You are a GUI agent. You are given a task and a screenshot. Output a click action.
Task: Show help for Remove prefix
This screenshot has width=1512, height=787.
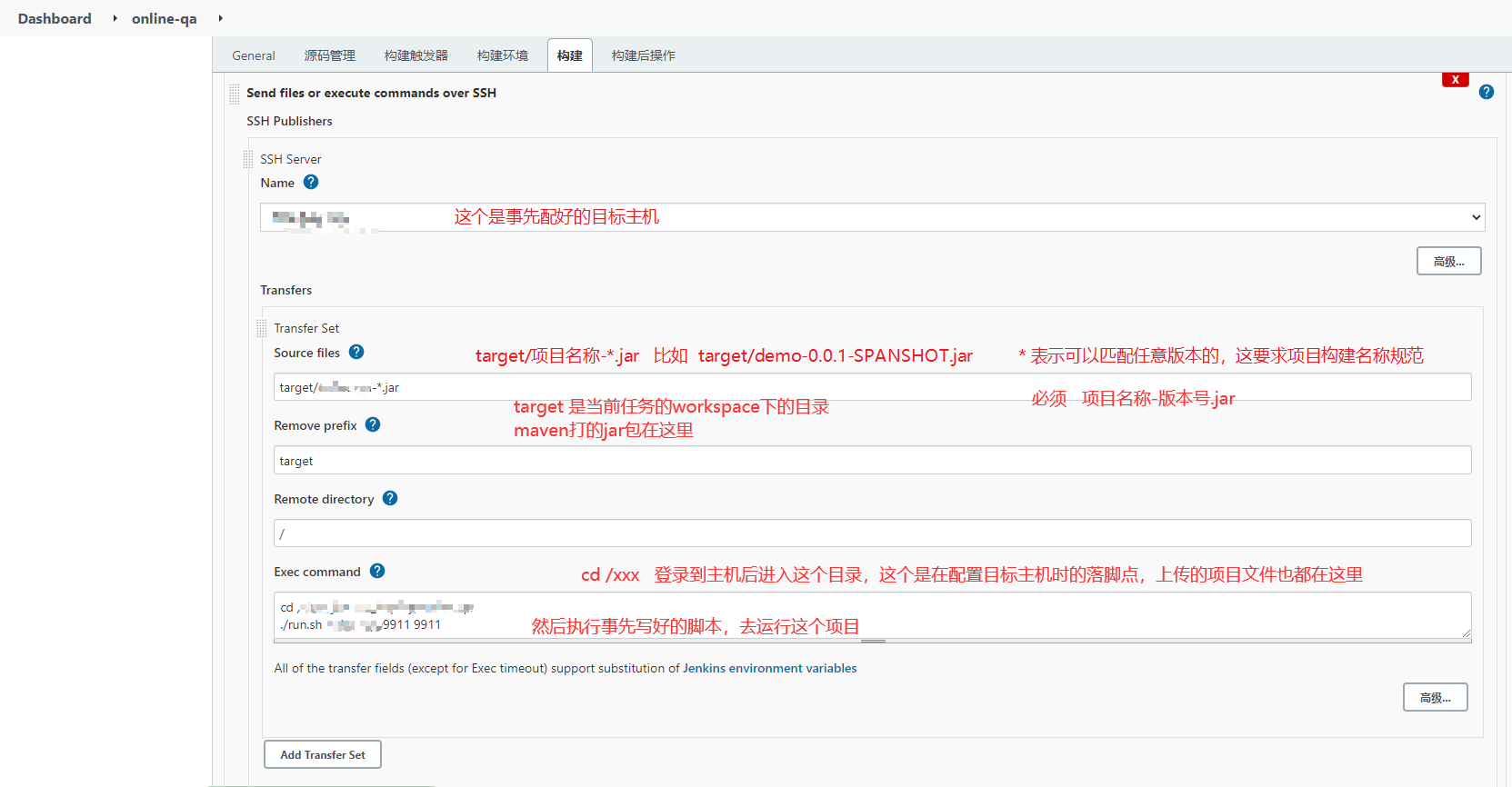tap(373, 424)
